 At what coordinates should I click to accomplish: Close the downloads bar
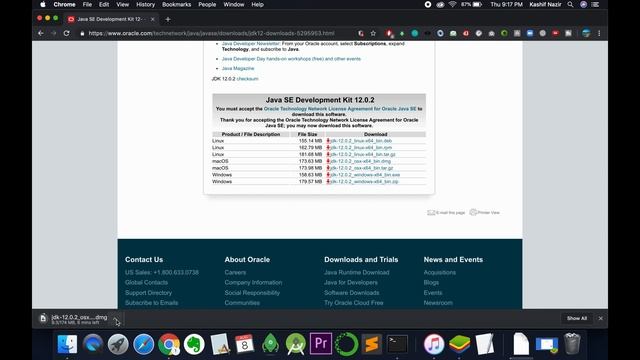(600, 318)
